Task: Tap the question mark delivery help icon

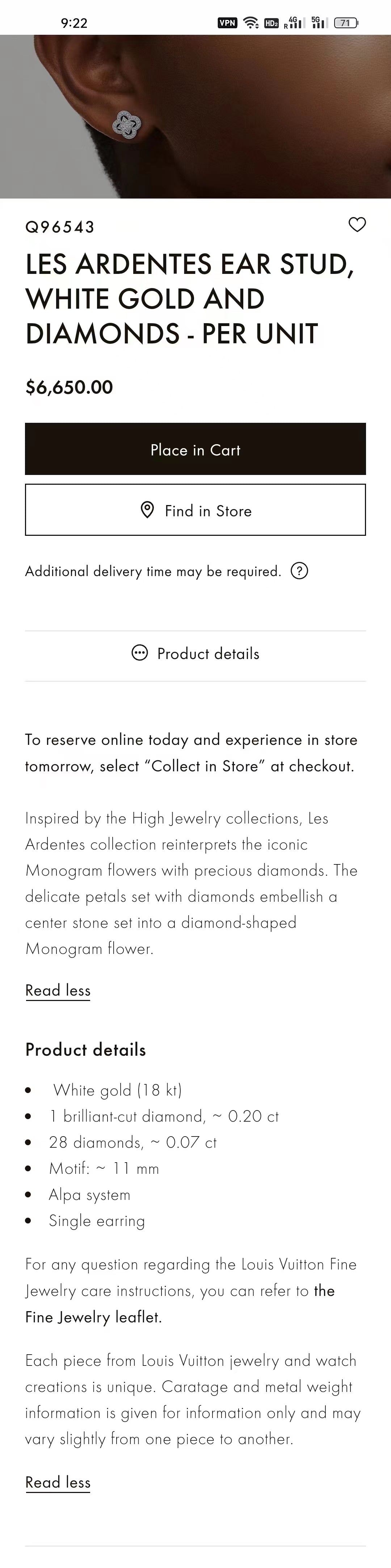Action: [299, 571]
